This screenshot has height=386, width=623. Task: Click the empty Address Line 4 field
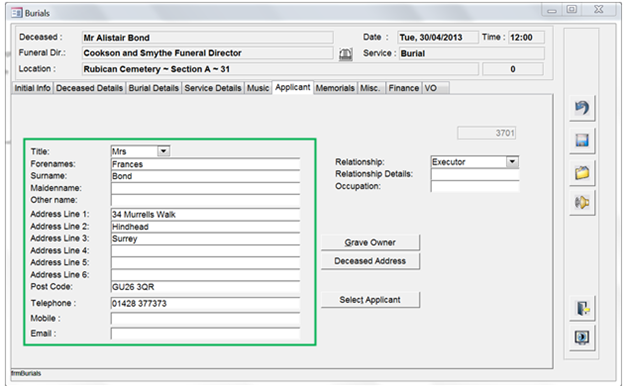point(205,251)
